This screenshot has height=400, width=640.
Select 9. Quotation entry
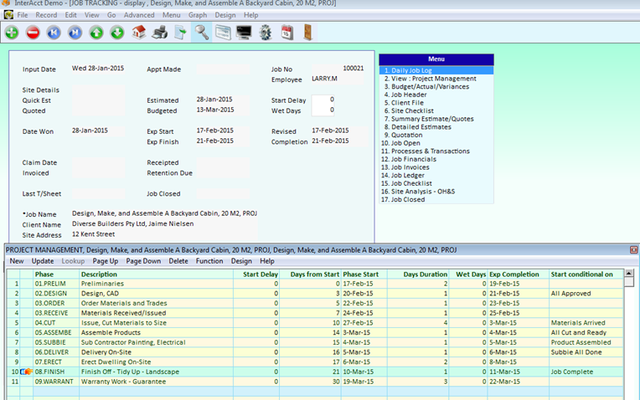tap(436, 135)
